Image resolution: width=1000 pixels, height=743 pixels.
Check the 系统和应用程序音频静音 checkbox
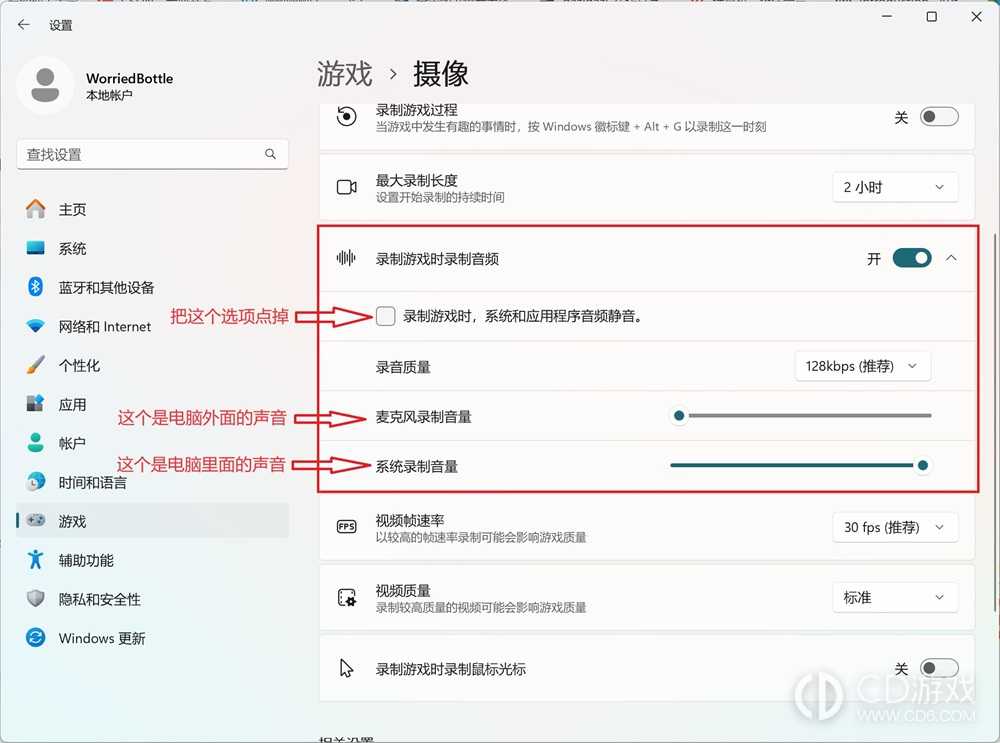pos(385,315)
